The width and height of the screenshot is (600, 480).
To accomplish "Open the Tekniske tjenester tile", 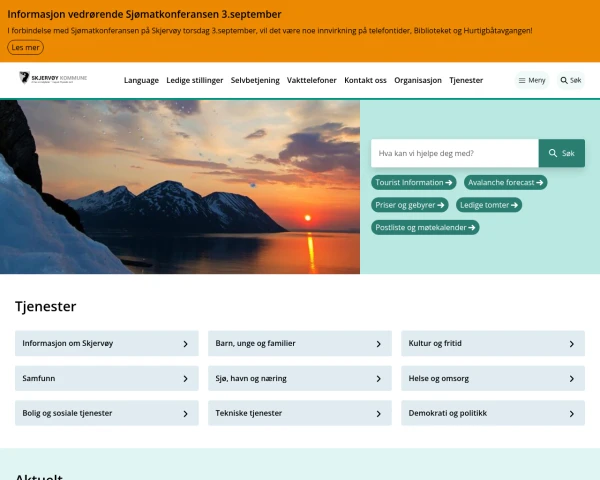I will pyautogui.click(x=300, y=413).
